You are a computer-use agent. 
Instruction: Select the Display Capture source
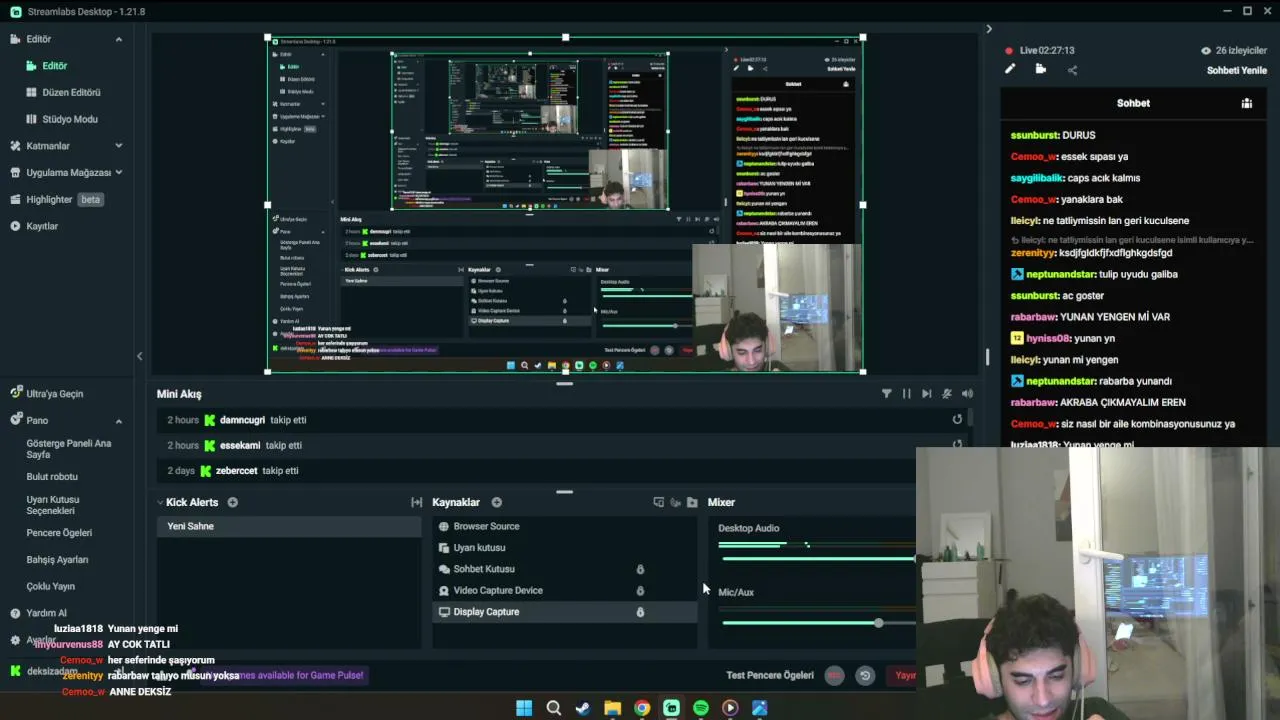coord(564,612)
